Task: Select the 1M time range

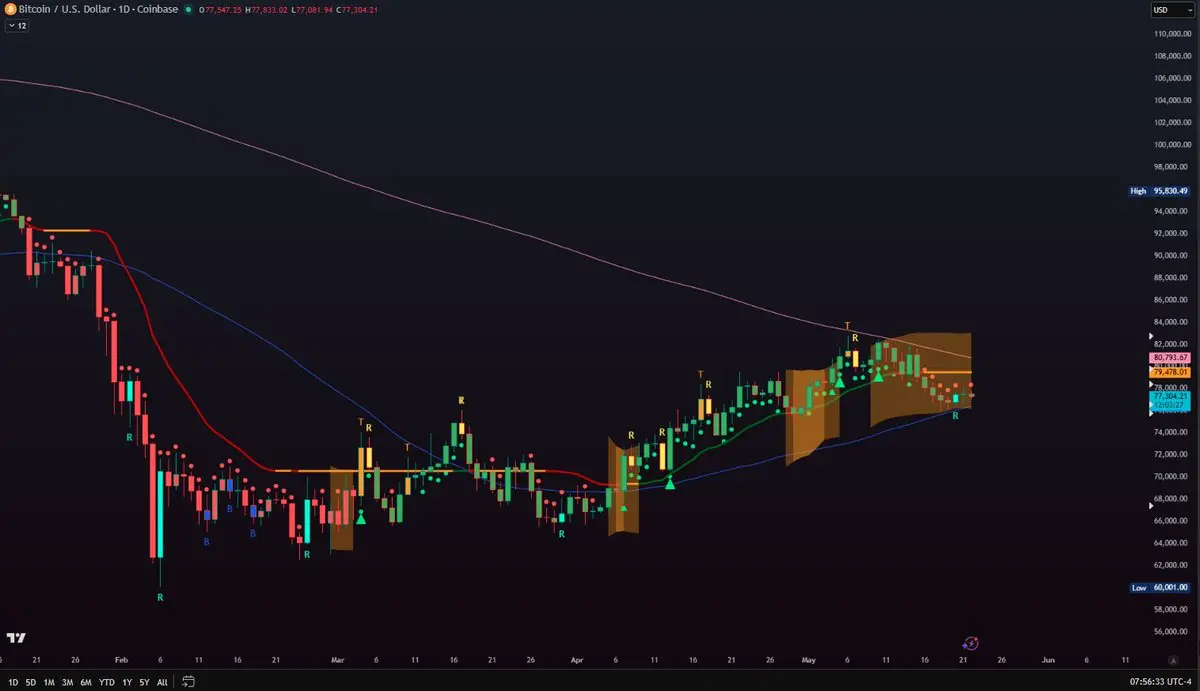Action: (49, 682)
